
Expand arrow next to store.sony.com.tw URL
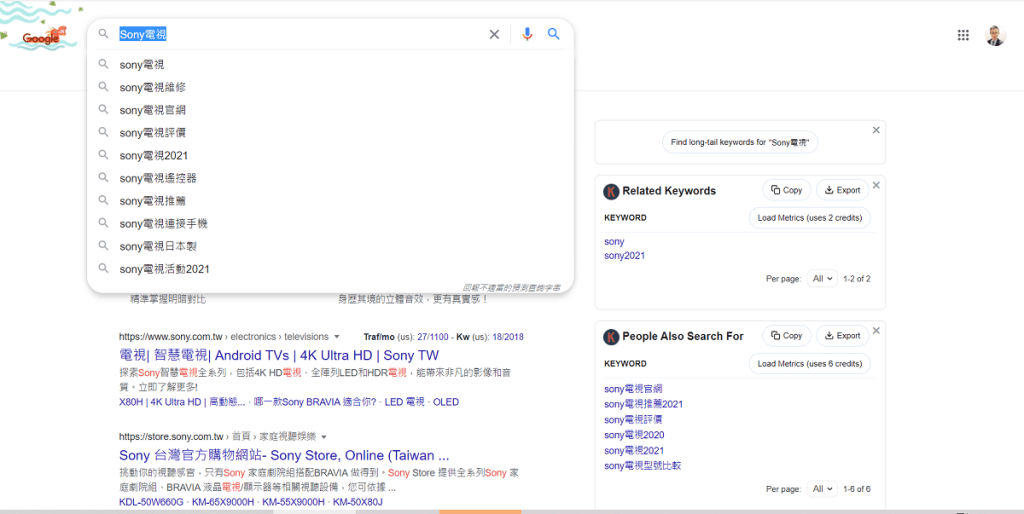click(323, 436)
